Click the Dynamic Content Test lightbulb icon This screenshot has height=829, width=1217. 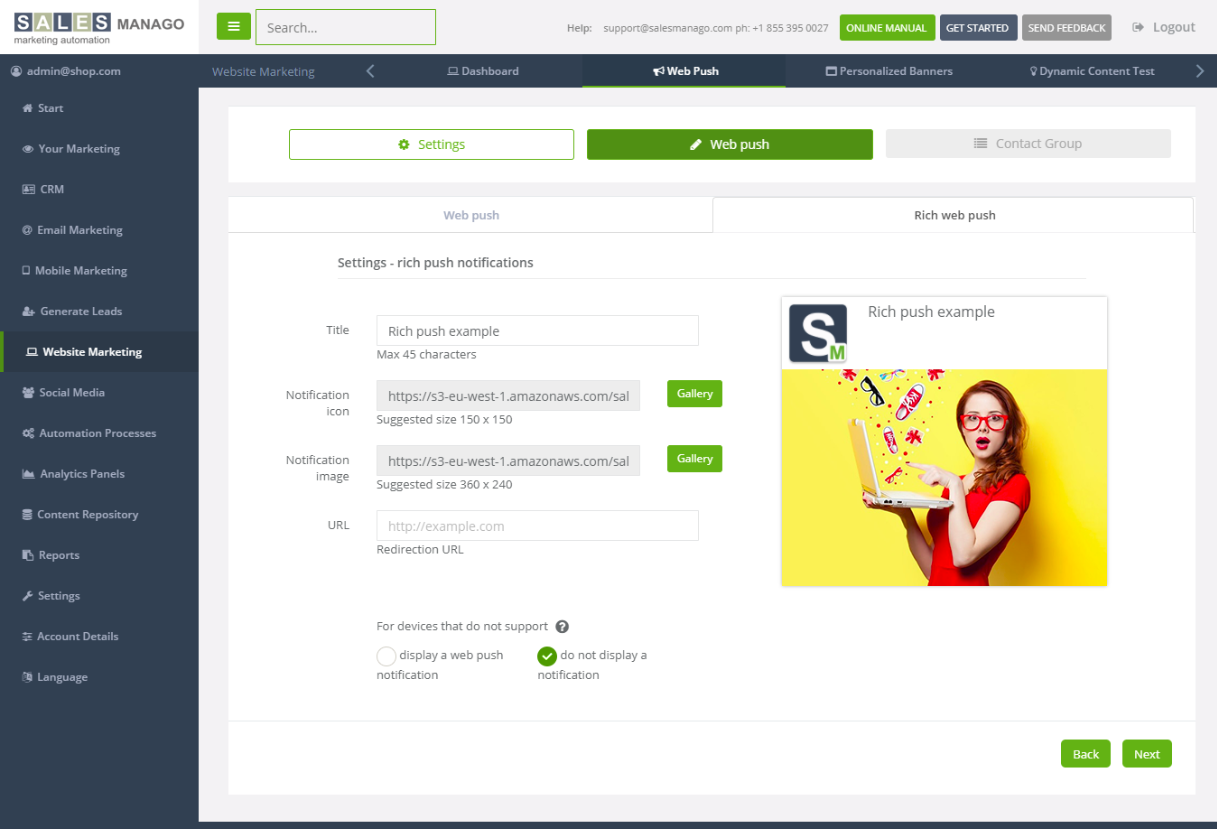coord(1034,71)
